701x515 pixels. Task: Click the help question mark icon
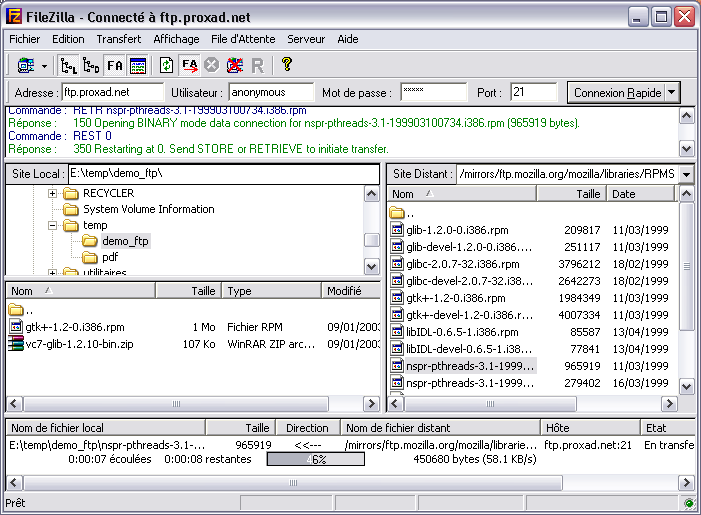287,65
